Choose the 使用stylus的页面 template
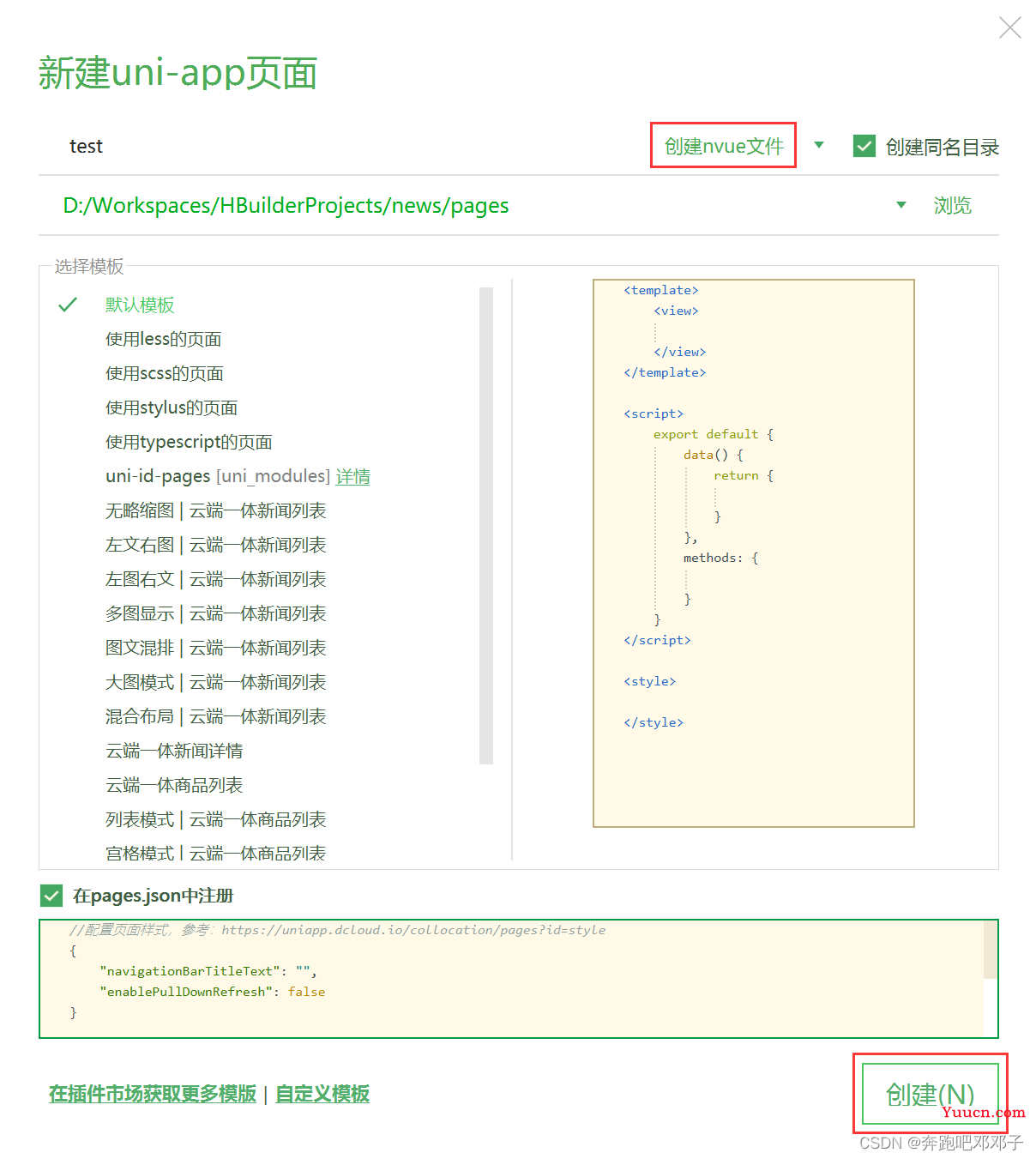This screenshot has width=1036, height=1159. [x=171, y=408]
